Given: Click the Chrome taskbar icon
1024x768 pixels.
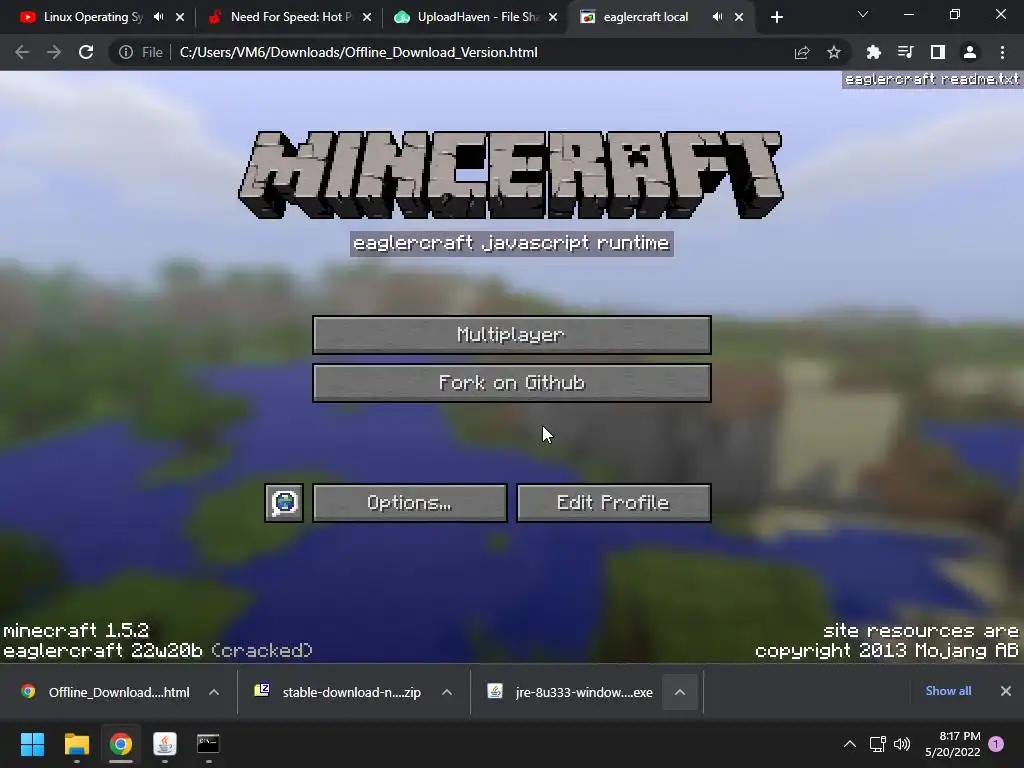Looking at the screenshot, I should [120, 744].
